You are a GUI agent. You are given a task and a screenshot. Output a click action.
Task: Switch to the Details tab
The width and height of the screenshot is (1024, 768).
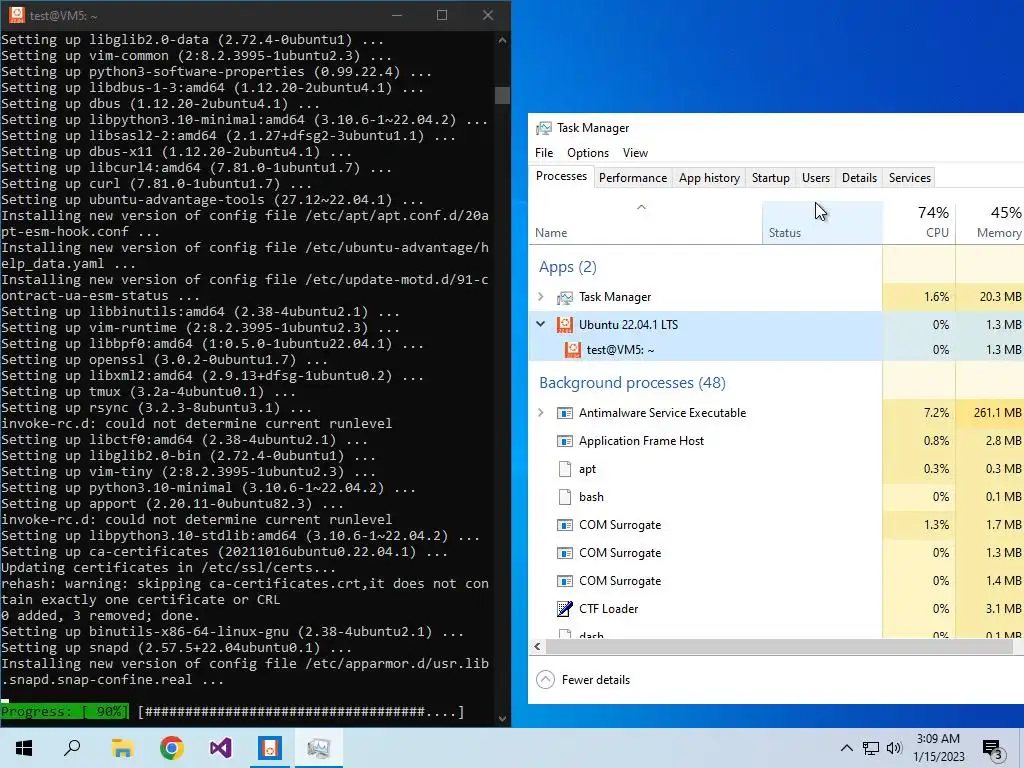pyautogui.click(x=859, y=178)
